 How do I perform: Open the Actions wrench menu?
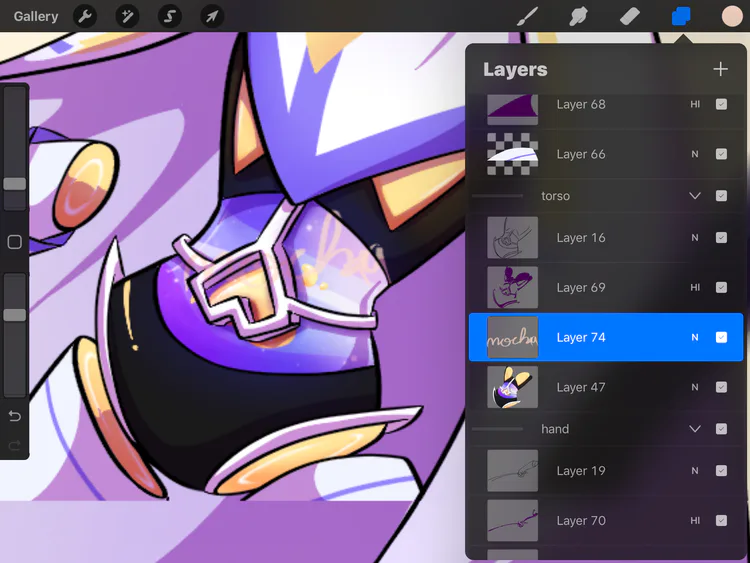(x=85, y=16)
